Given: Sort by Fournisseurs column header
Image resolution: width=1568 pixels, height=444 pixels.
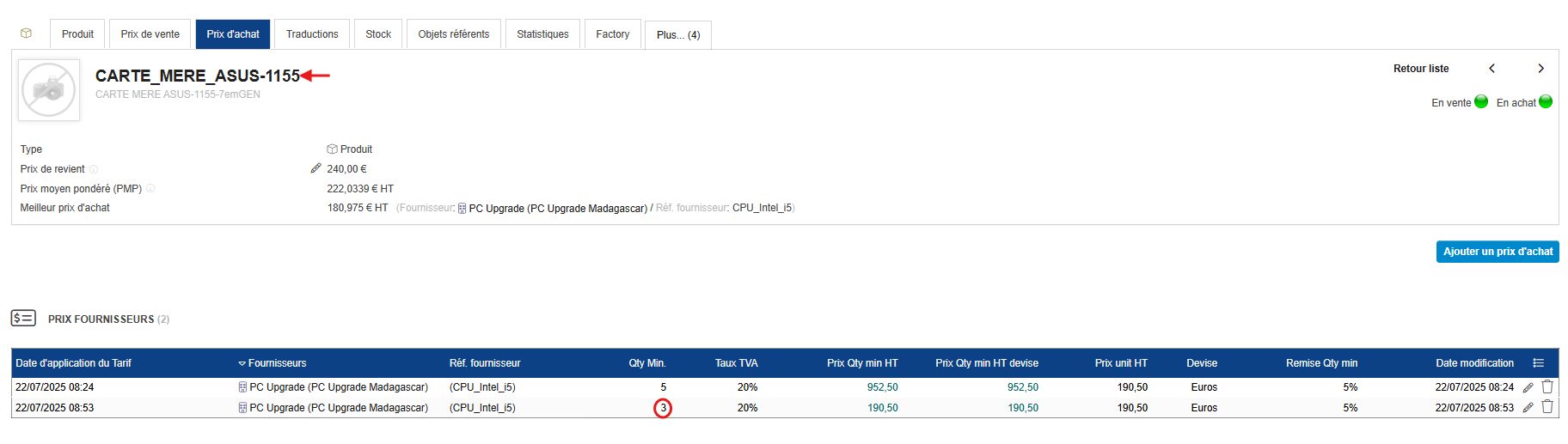Looking at the screenshot, I should coord(277,363).
